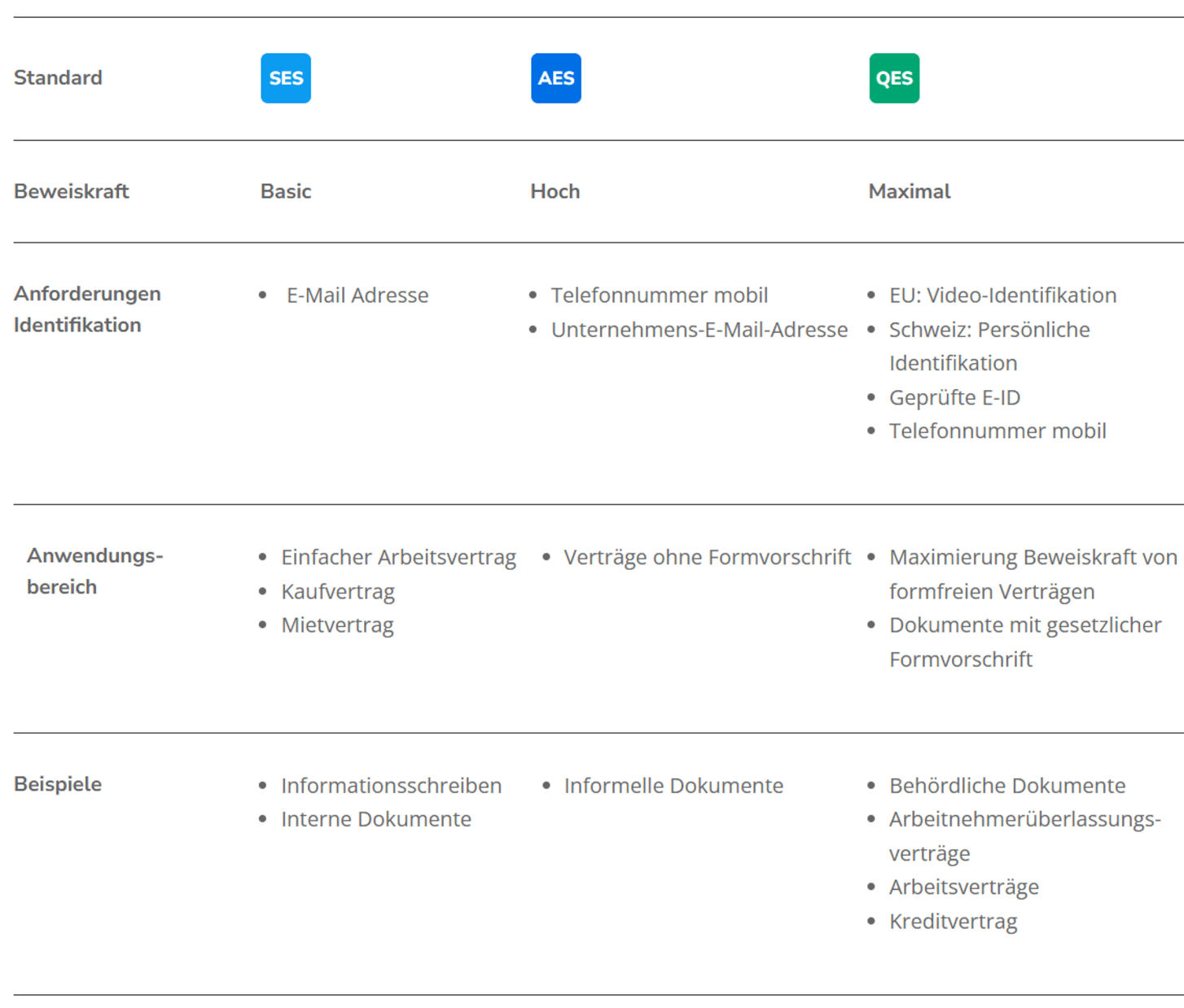Click the light blue SES badge

click(285, 78)
